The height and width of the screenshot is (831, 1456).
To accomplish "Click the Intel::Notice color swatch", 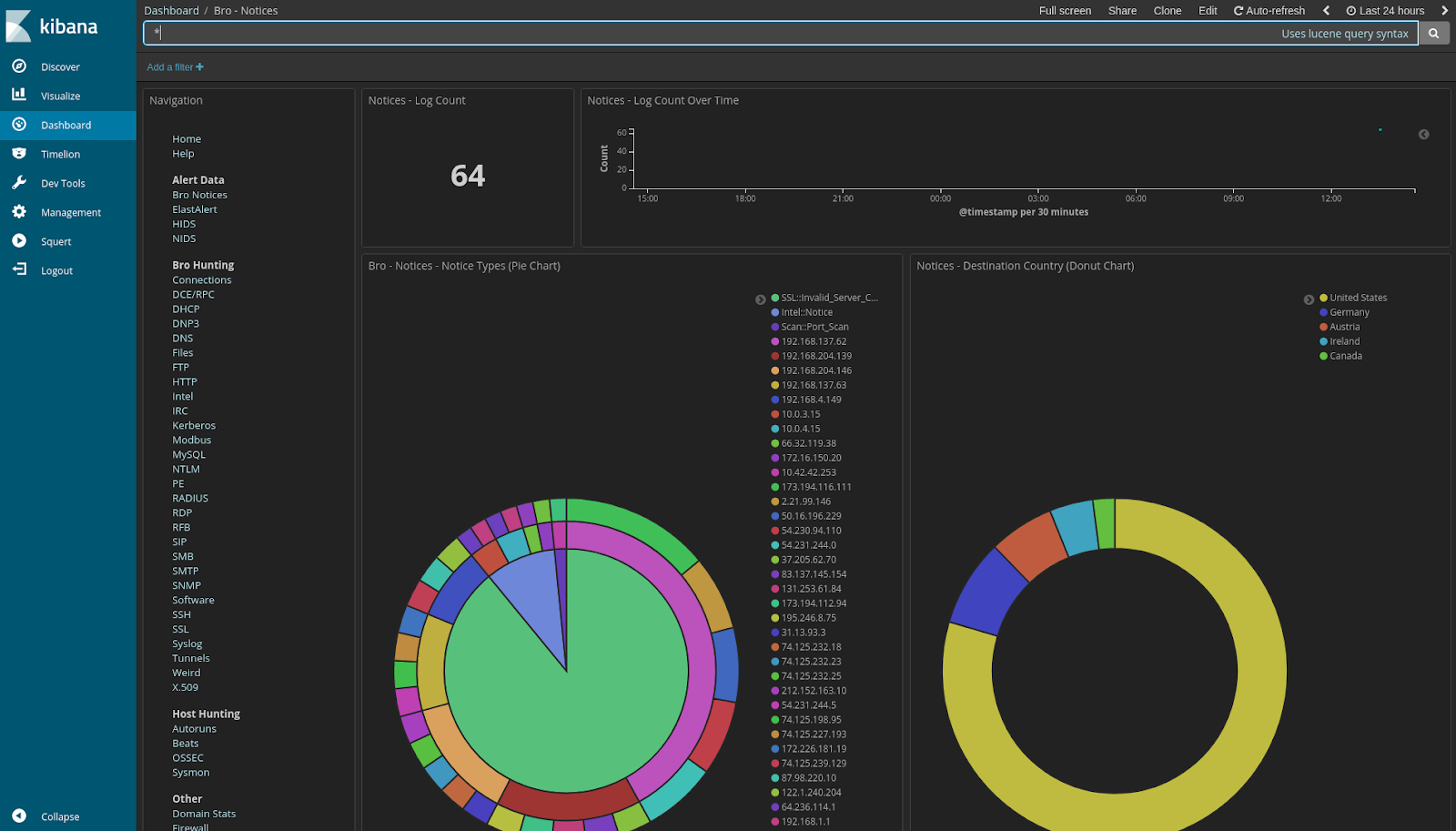I will point(773,311).
